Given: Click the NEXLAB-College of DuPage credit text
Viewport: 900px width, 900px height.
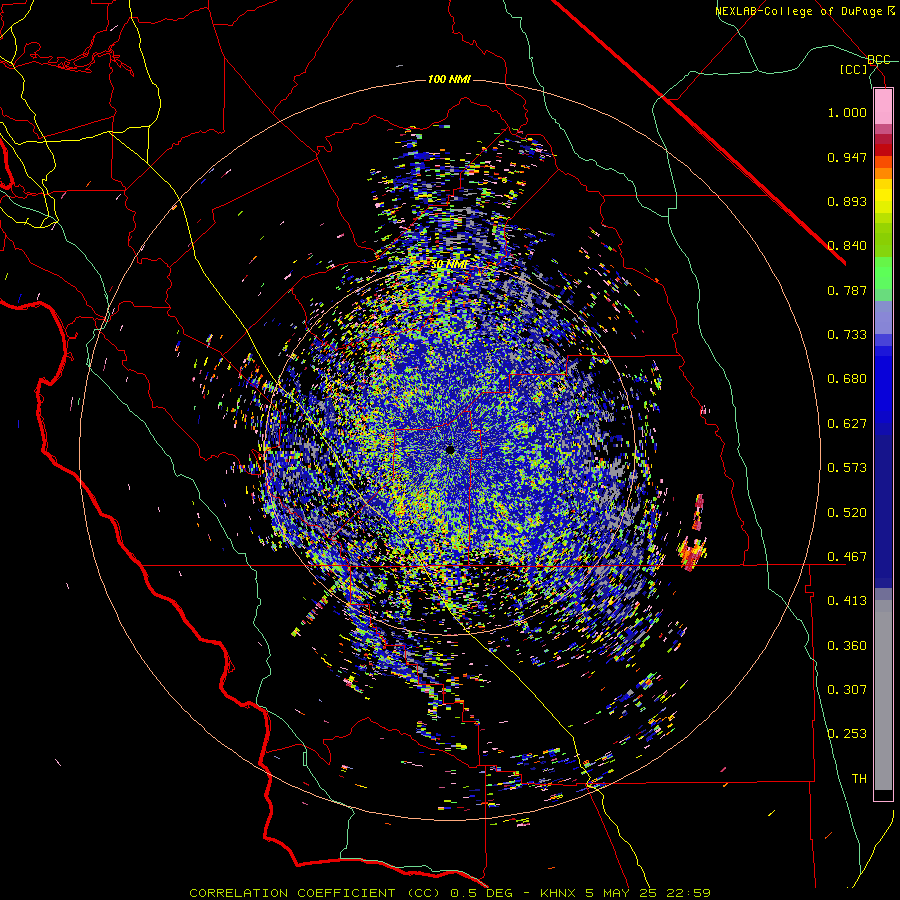Looking at the screenshot, I should click(804, 11).
